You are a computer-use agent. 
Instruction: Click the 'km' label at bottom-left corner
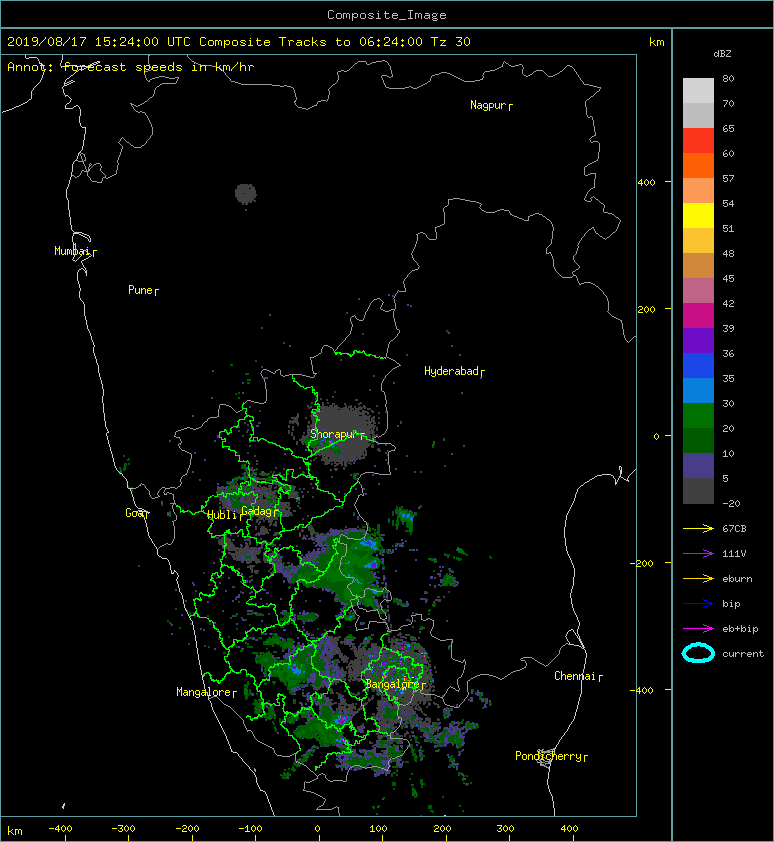15,831
